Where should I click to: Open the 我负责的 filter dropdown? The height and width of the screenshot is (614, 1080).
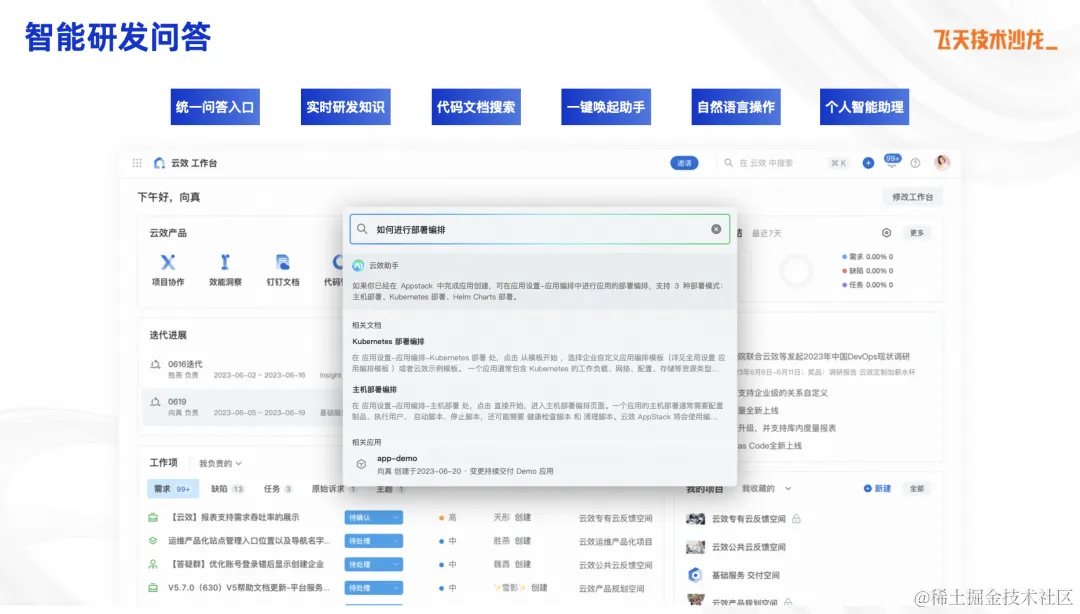tap(220, 463)
